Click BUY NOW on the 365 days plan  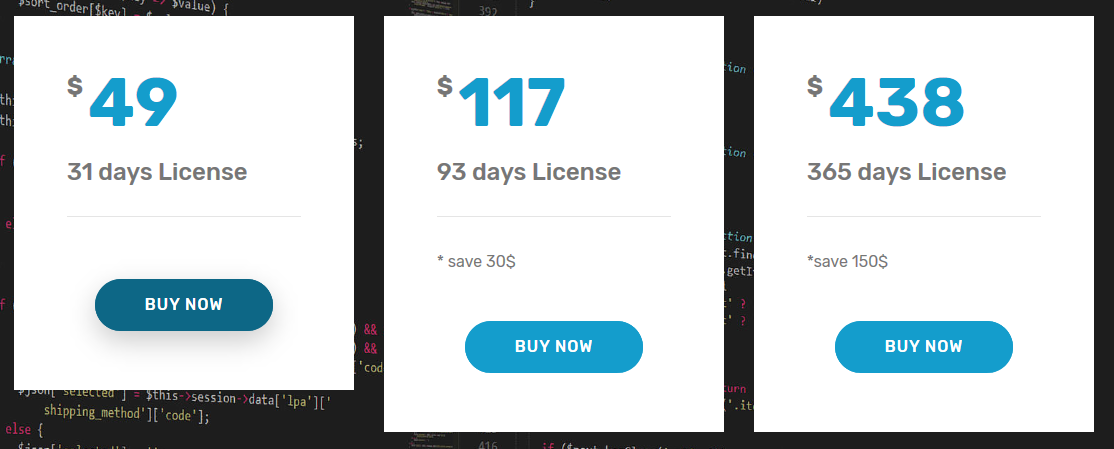[924, 347]
